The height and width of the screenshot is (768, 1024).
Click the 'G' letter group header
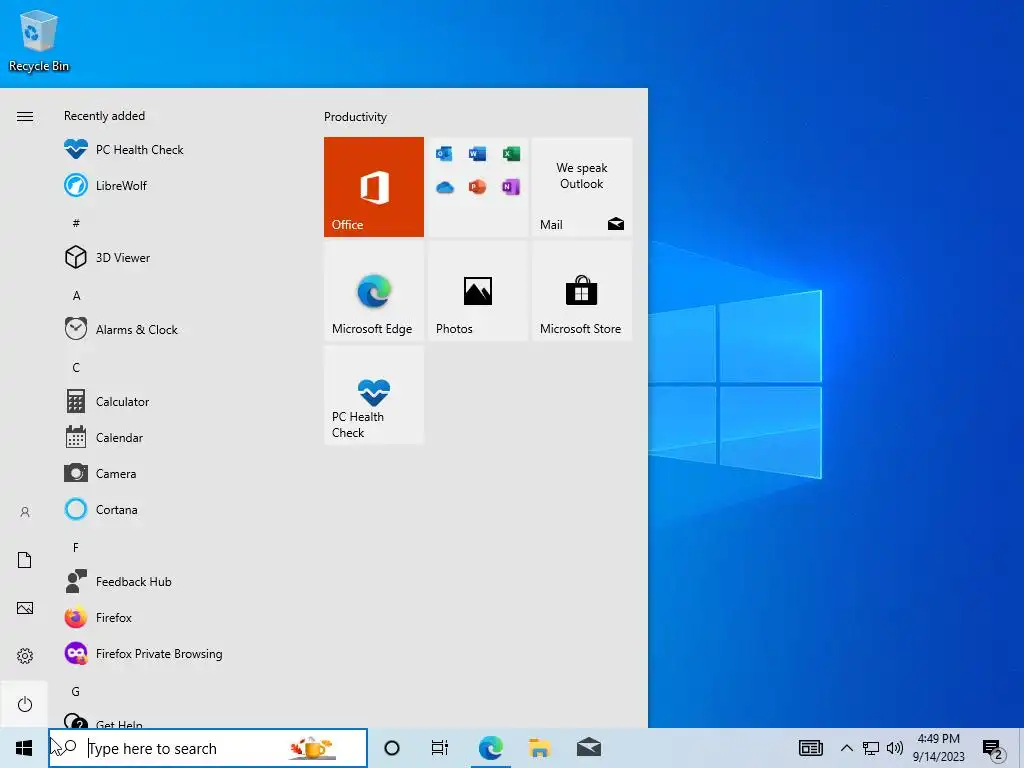pos(76,691)
